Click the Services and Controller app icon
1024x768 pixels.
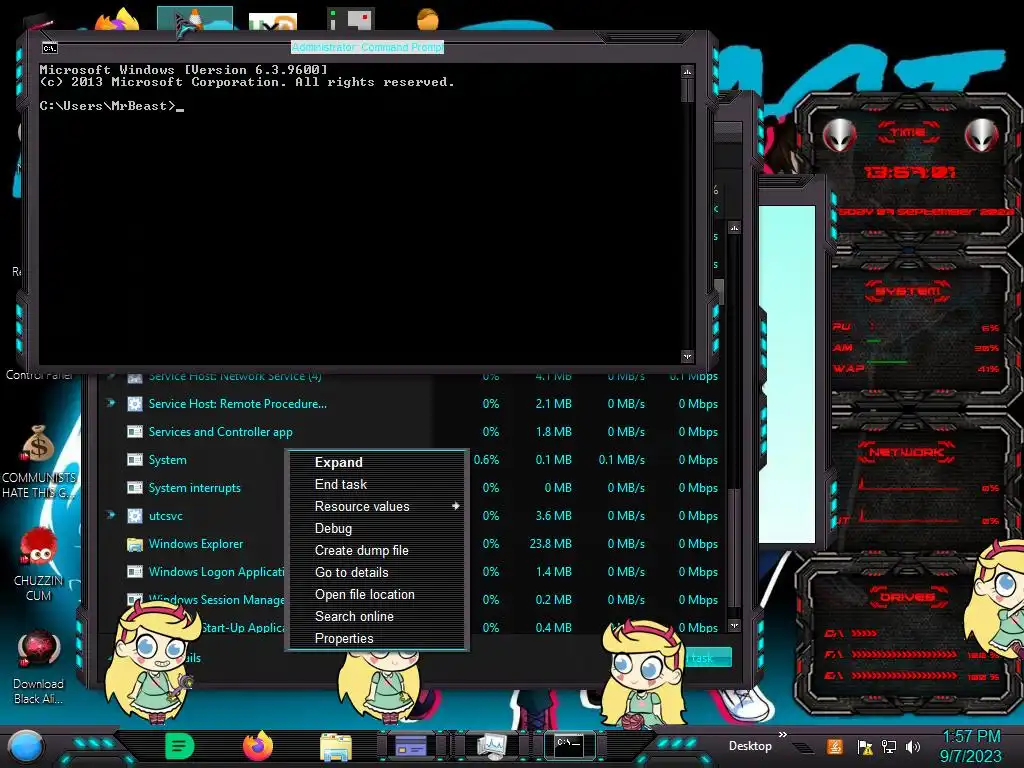tap(135, 432)
